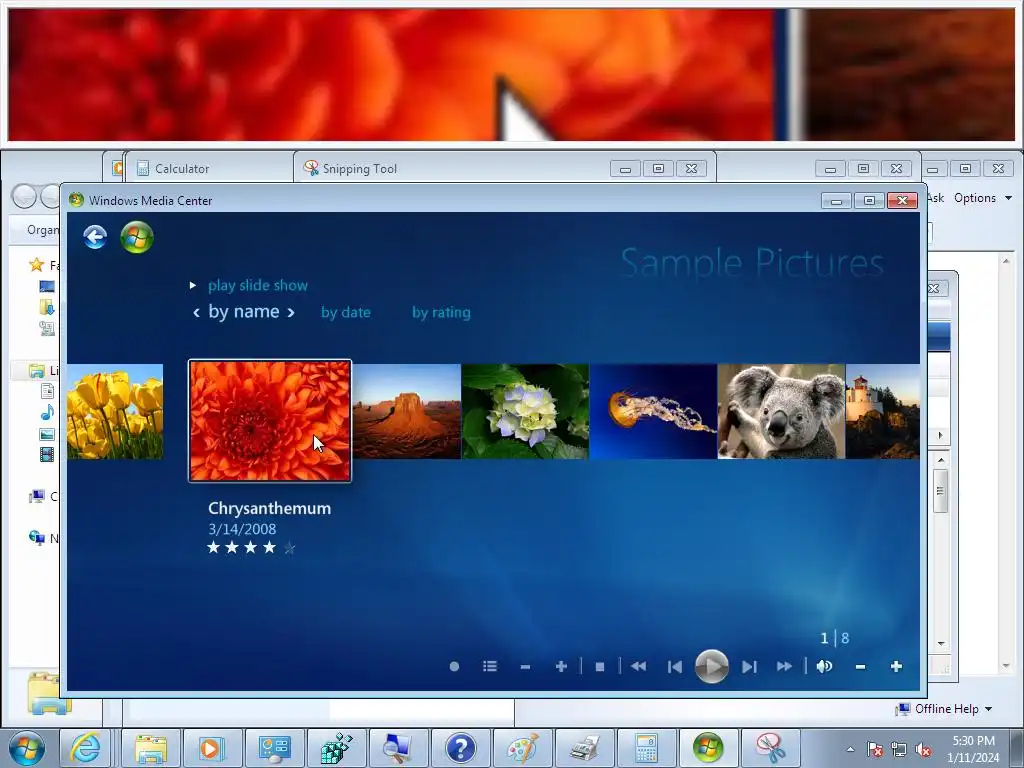The height and width of the screenshot is (768, 1024).
Task: Go back in Windows Media Center
Action: pyautogui.click(x=95, y=236)
